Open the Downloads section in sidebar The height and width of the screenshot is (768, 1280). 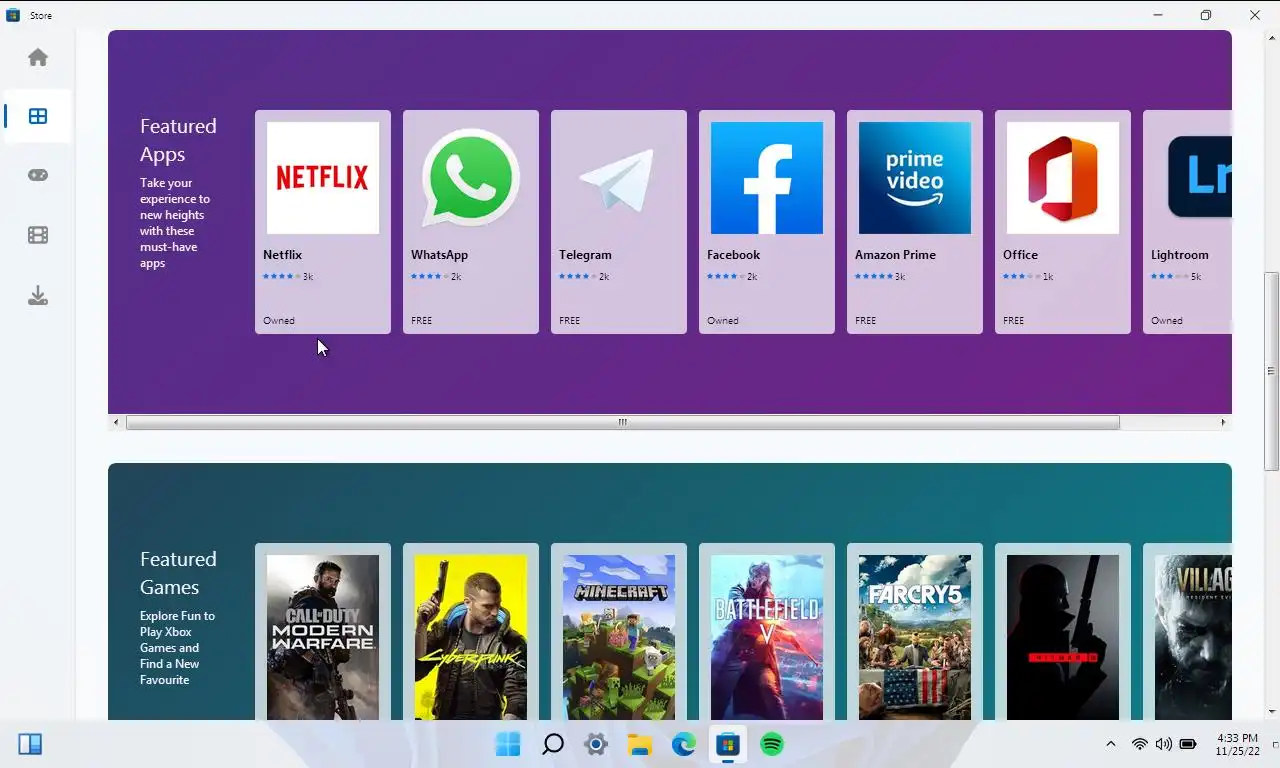coord(38,295)
